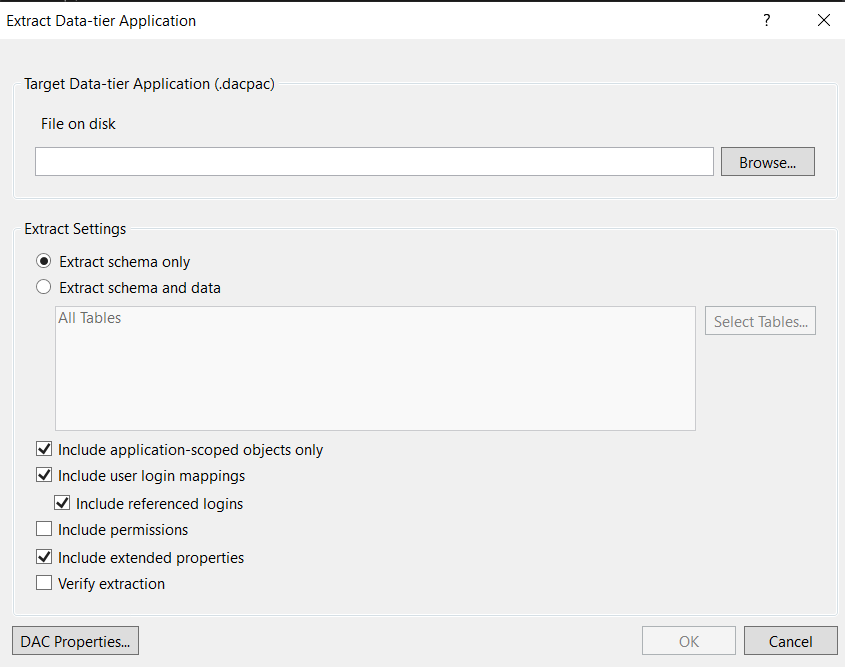Close the Extract Data-tier Application dialog
The image size is (845, 667).
(x=823, y=20)
